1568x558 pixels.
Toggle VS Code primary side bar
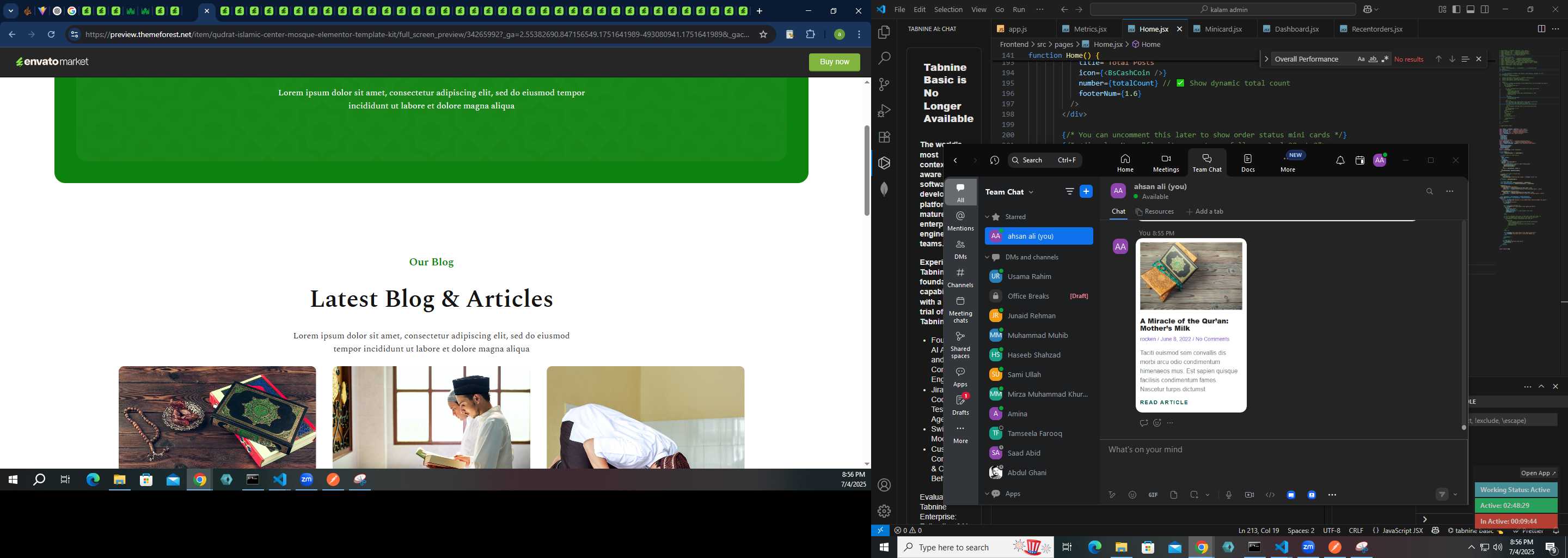point(1456,10)
